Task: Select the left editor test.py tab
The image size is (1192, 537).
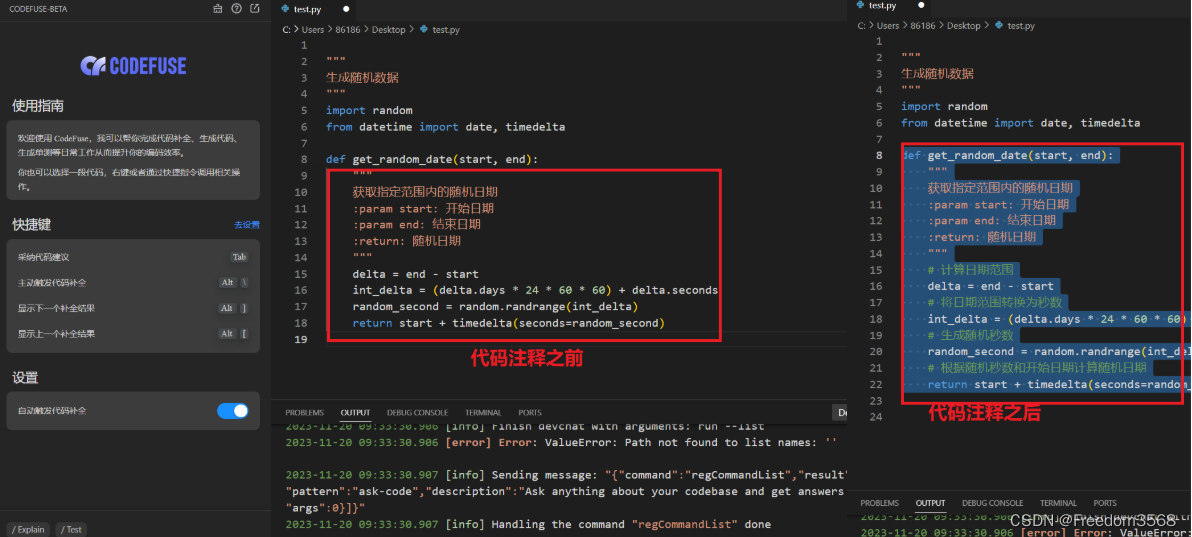Action: [315, 9]
